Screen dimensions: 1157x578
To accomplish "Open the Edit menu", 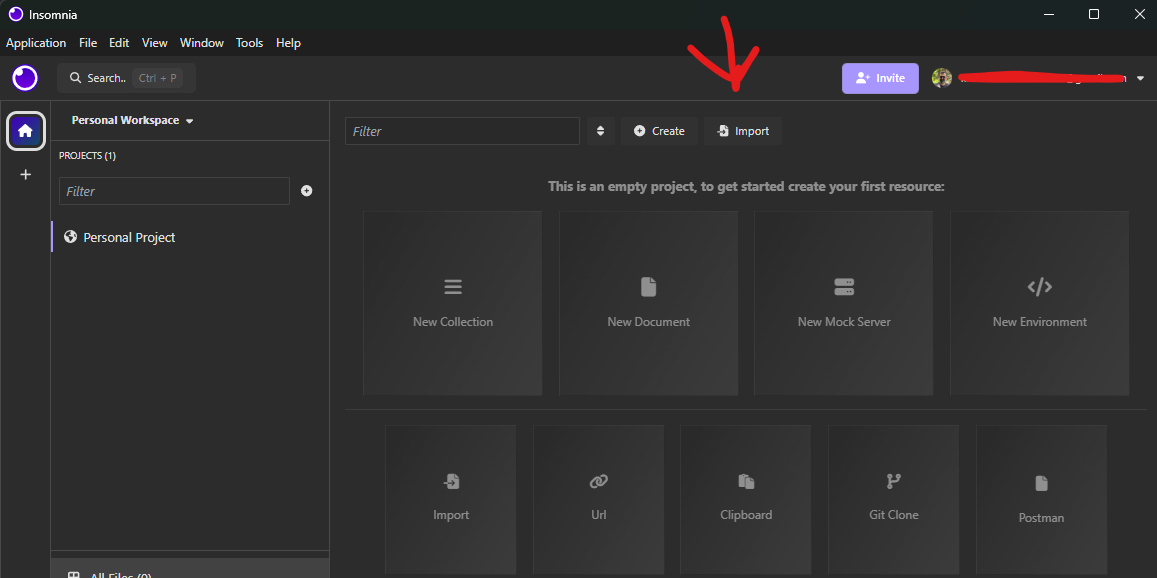I will coord(119,43).
